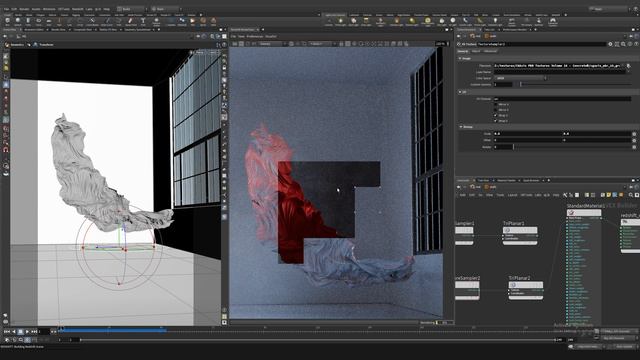Select the Spray Paint shelf tool
The image size is (640, 360).
131,21
